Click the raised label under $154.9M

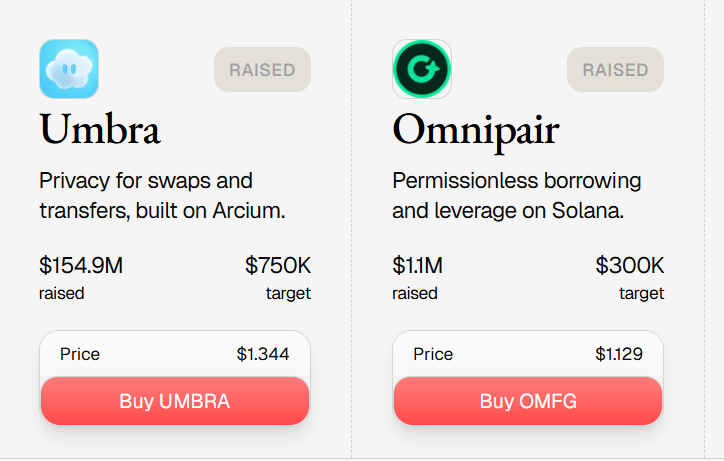tap(61, 293)
